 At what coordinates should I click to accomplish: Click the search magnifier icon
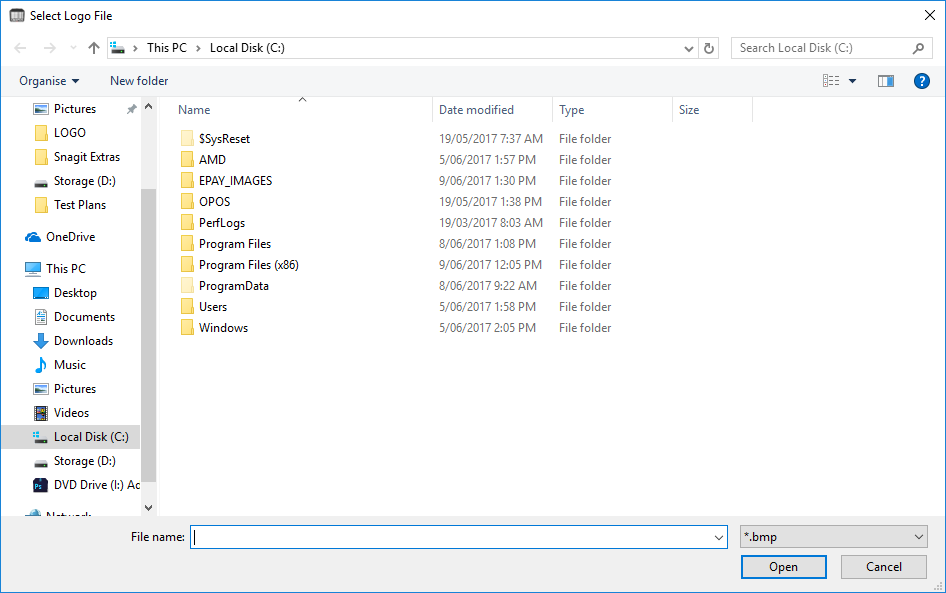coord(919,48)
